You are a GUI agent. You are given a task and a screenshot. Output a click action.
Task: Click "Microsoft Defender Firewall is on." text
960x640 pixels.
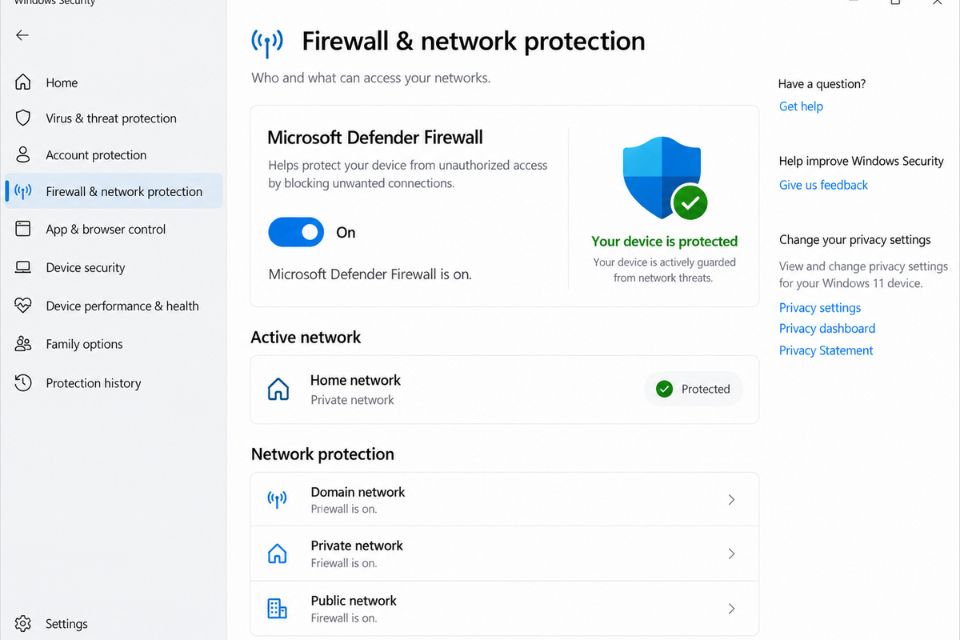point(370,274)
